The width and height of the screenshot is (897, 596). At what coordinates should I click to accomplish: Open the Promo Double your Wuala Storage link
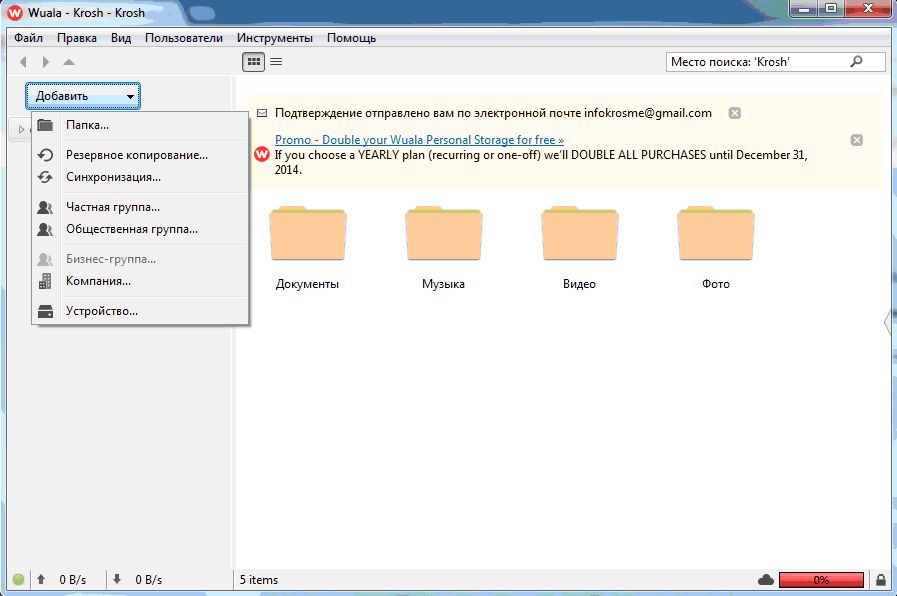coord(419,140)
